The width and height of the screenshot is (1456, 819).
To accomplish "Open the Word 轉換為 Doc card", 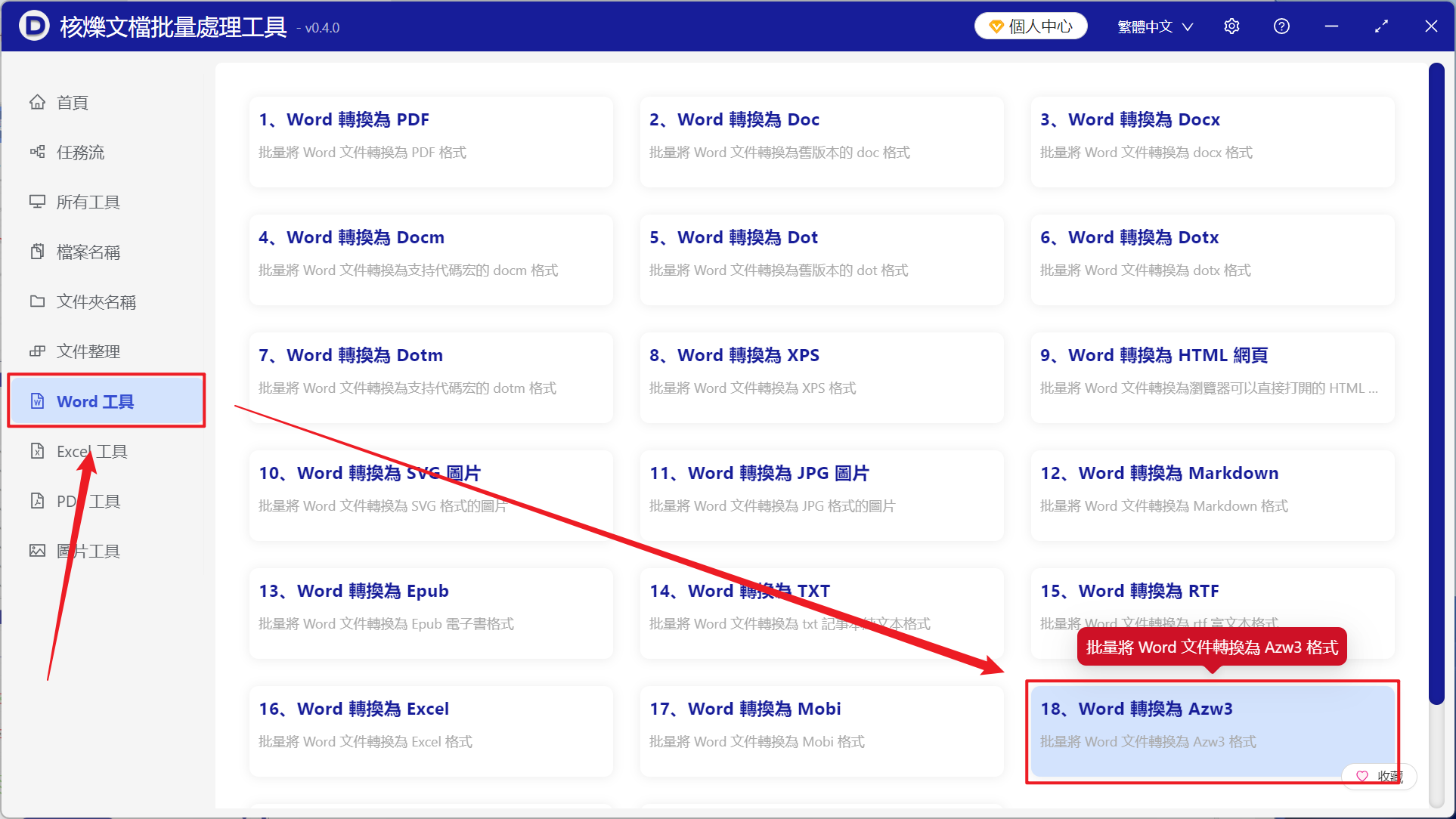I will [x=822, y=142].
